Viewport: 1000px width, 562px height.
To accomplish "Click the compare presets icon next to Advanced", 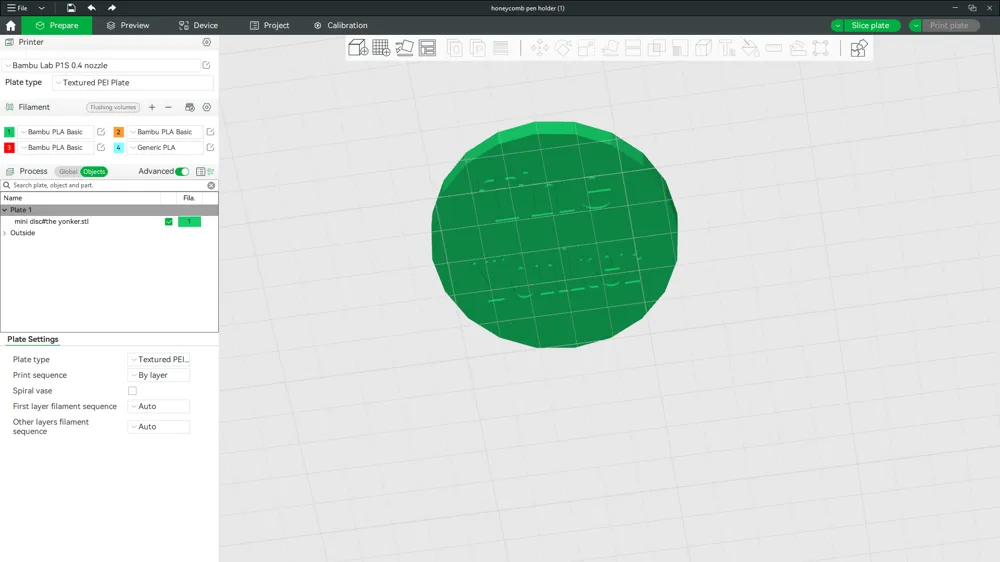I will pyautogui.click(x=211, y=172).
